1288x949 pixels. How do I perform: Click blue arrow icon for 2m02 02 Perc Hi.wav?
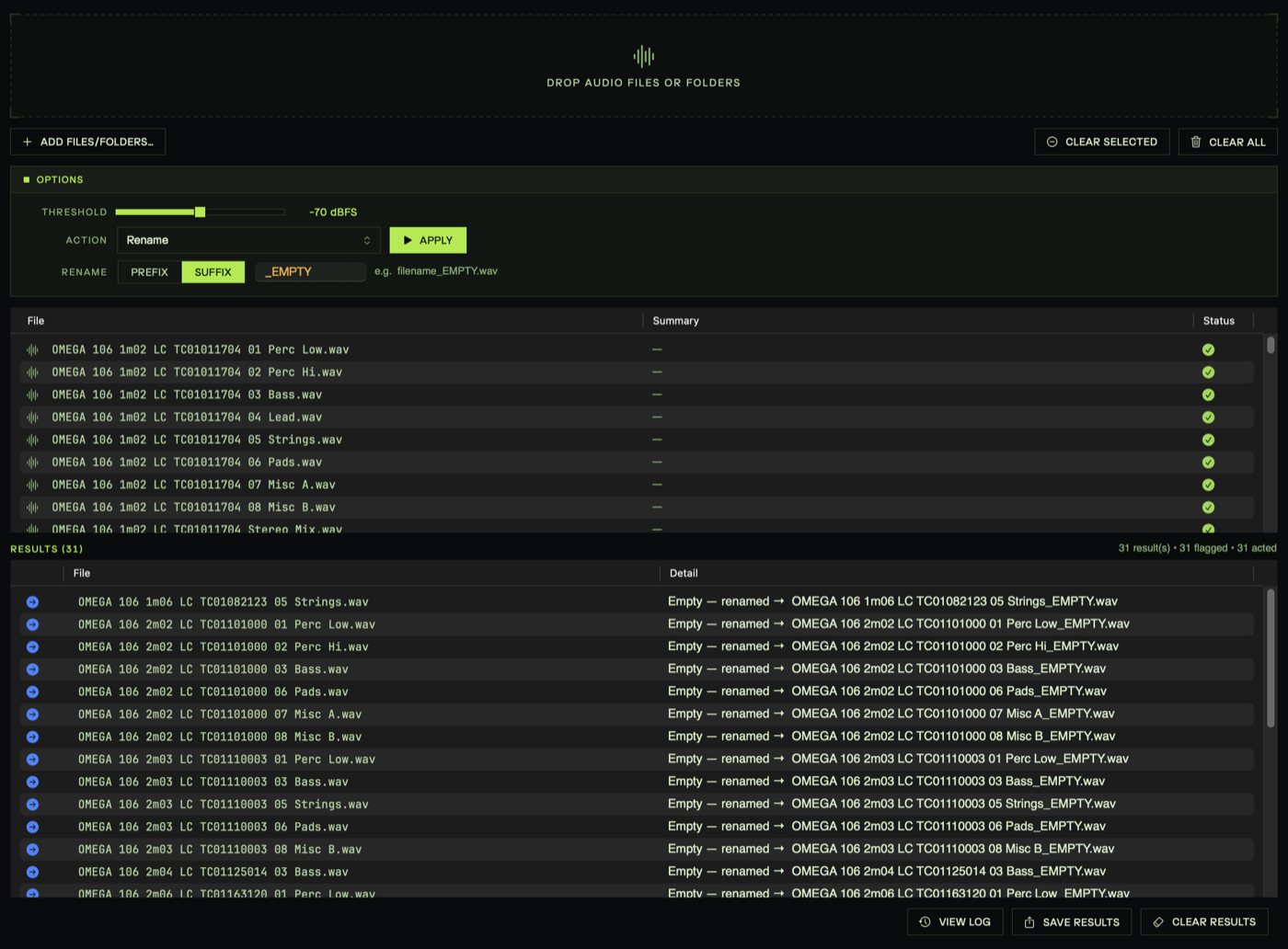pyautogui.click(x=32, y=647)
